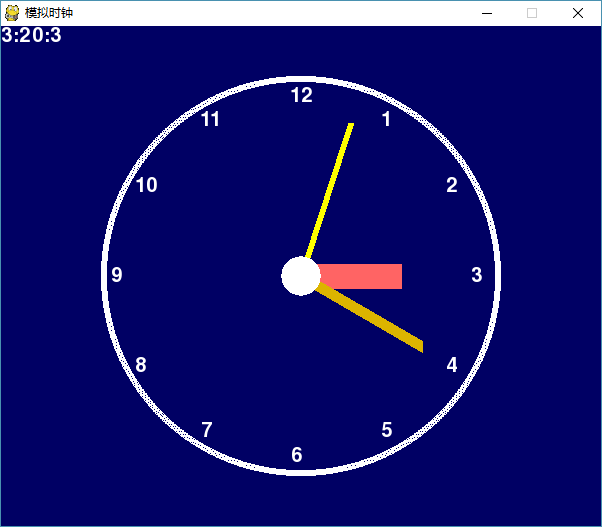Click the number 7 on the clock face
Viewport: 602px width, 527px height.
[207, 430]
